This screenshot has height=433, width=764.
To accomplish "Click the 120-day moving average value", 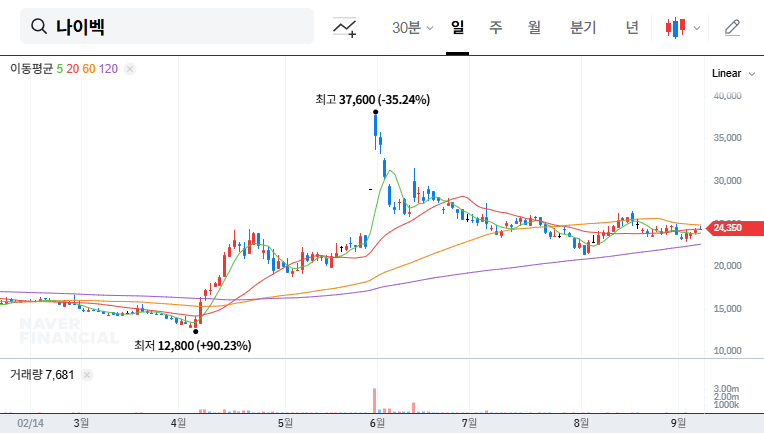I will click(108, 69).
